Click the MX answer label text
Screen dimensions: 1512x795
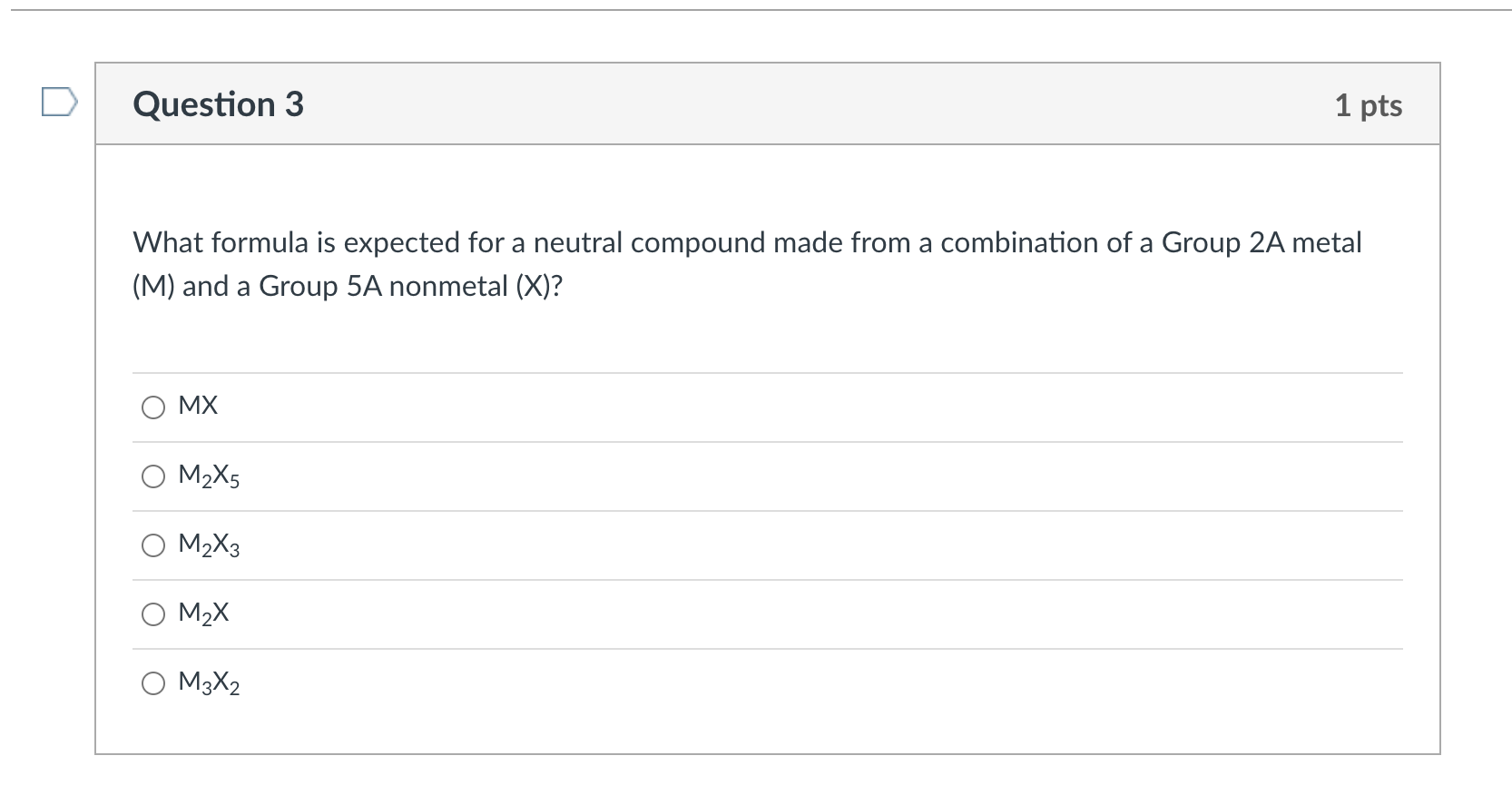[x=199, y=406]
